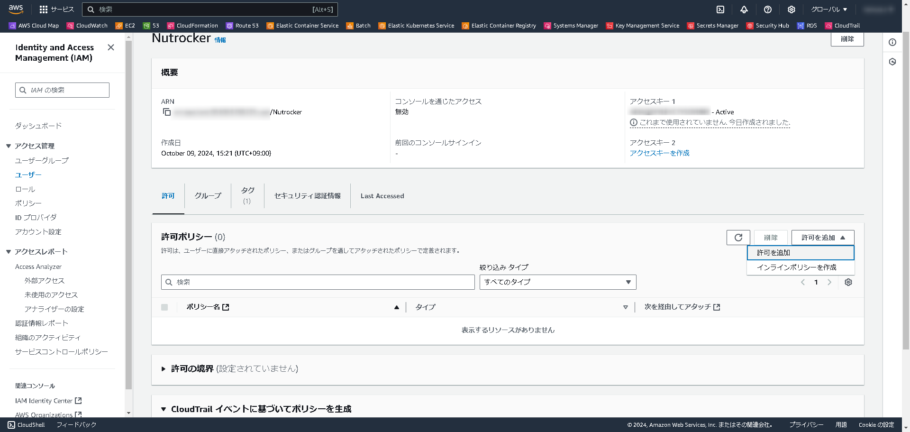
Task: Click the 削除 button beside the Nutrocker title
Action: [847, 39]
